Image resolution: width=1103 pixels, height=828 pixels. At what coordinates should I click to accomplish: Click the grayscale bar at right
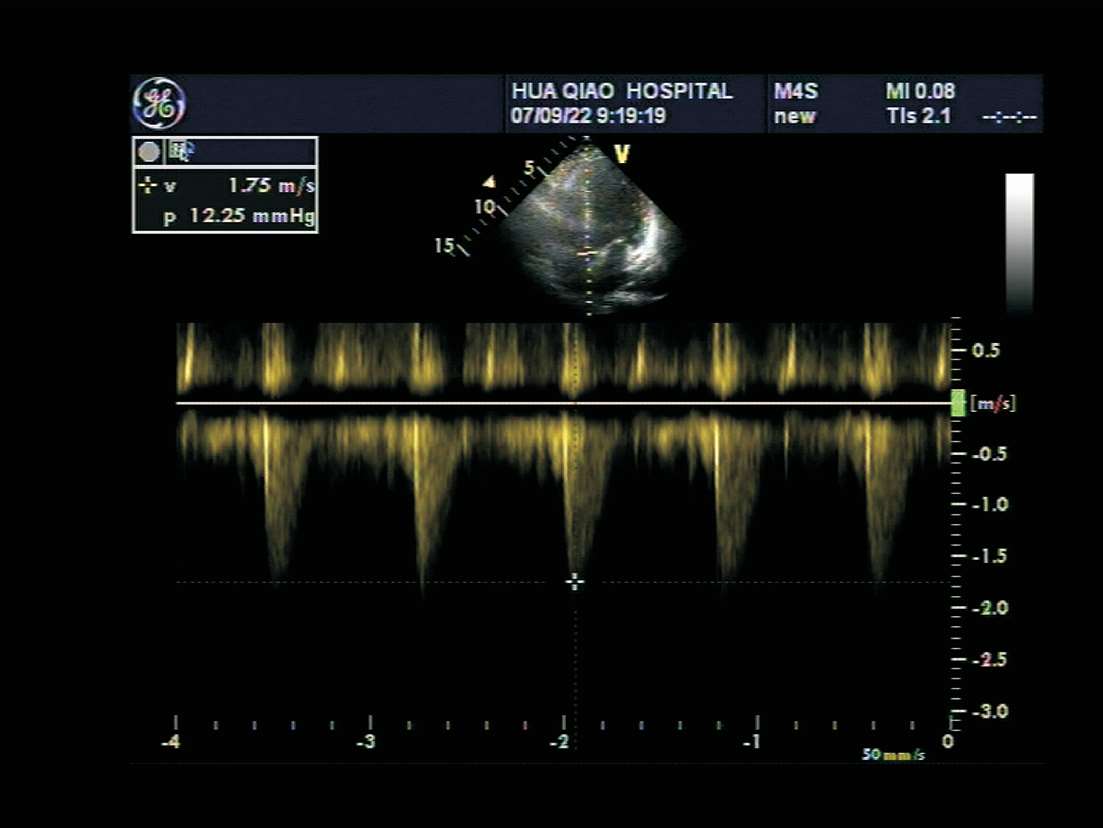1019,243
